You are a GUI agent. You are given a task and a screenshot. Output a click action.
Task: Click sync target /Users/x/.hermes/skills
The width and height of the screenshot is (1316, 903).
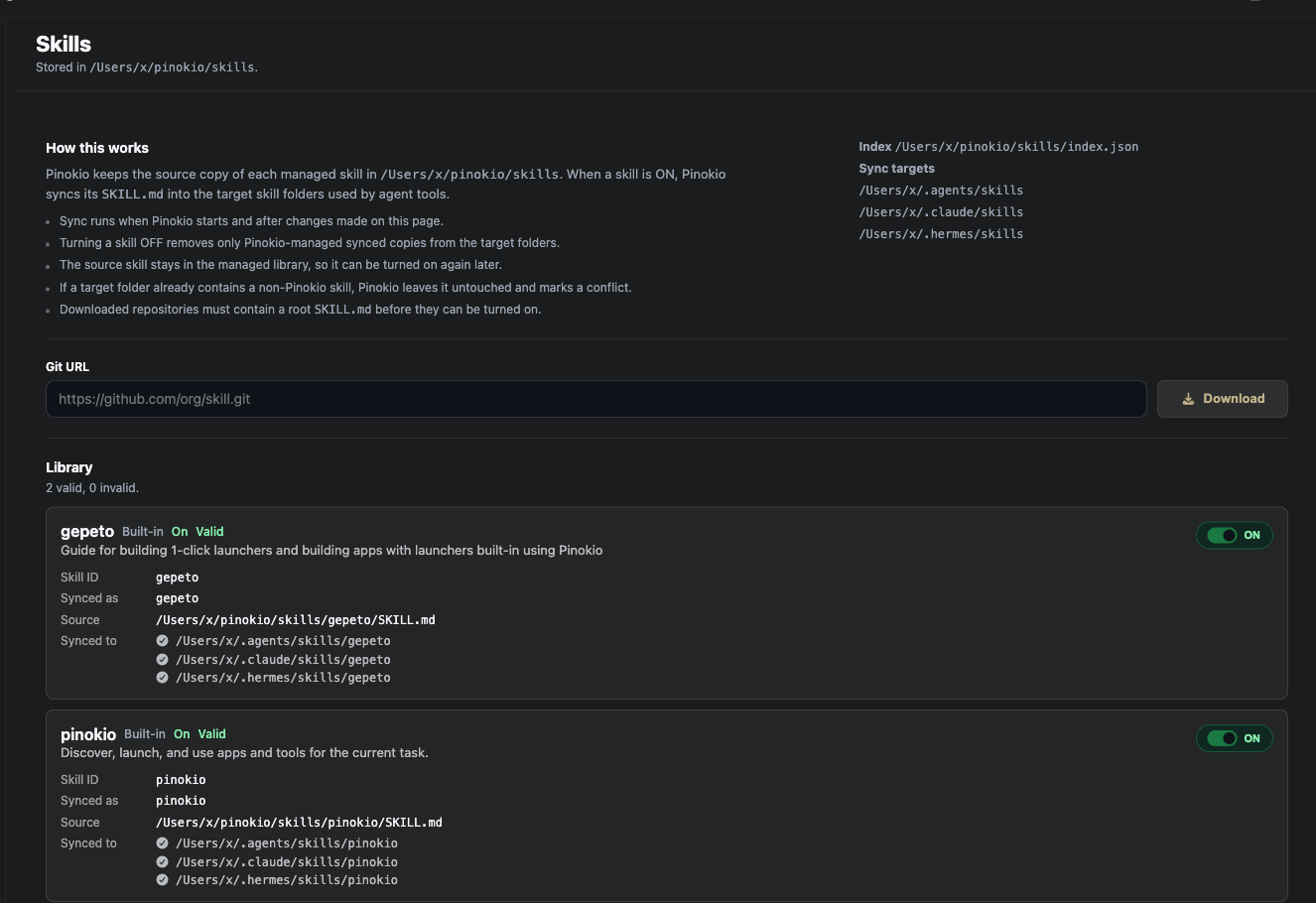click(x=941, y=234)
